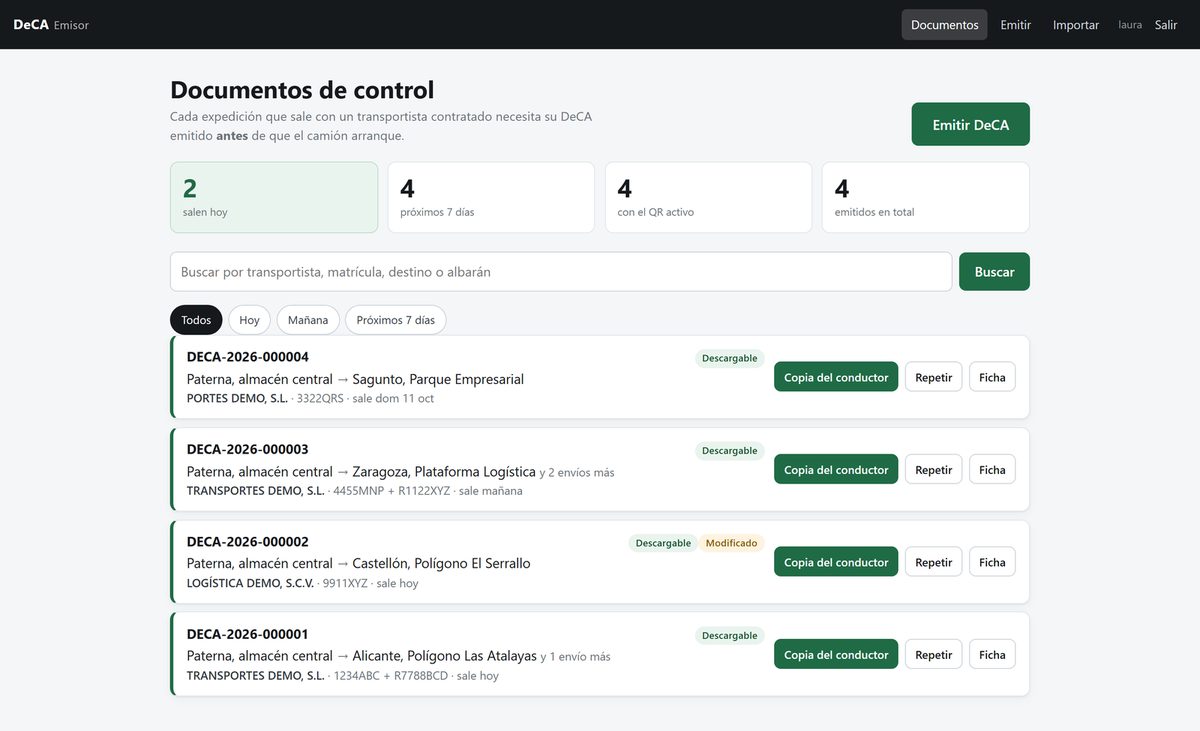Click Repetir on DECA-2026-000003

934,470
